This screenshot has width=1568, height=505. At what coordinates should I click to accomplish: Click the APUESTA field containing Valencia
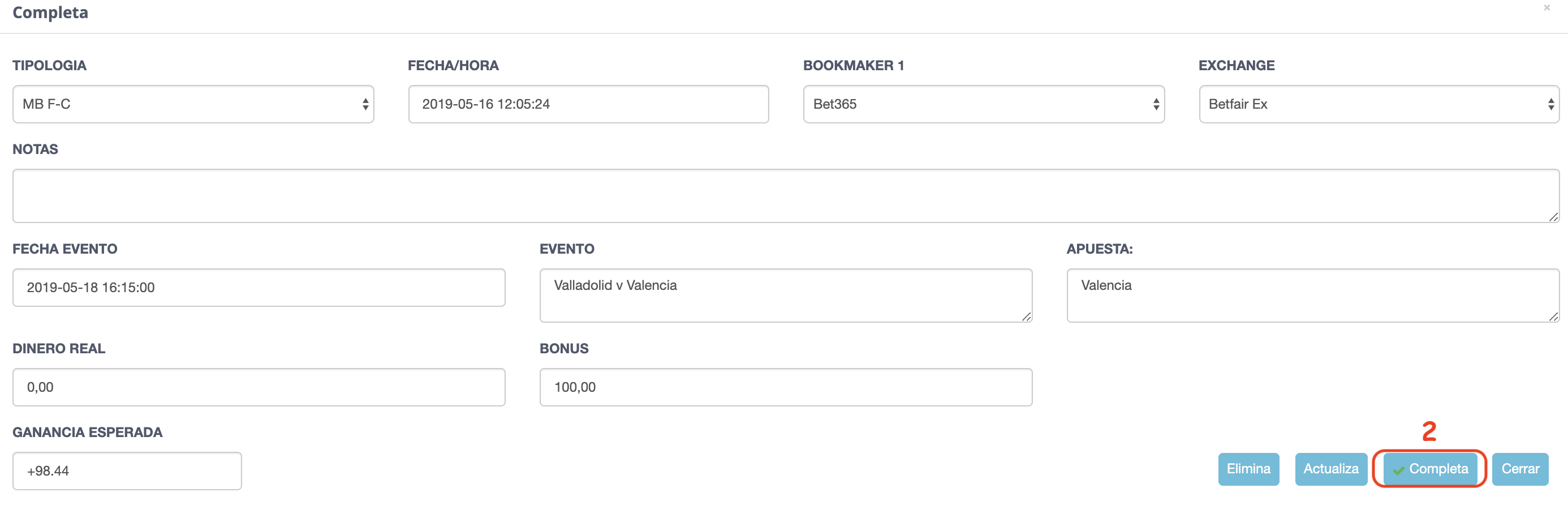[1313, 296]
